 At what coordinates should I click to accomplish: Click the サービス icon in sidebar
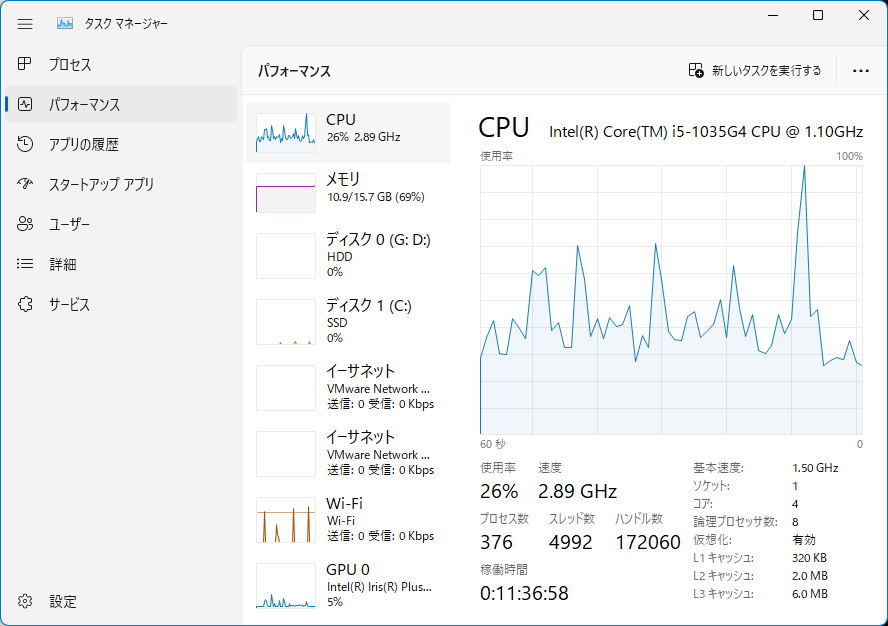pyautogui.click(x=23, y=304)
